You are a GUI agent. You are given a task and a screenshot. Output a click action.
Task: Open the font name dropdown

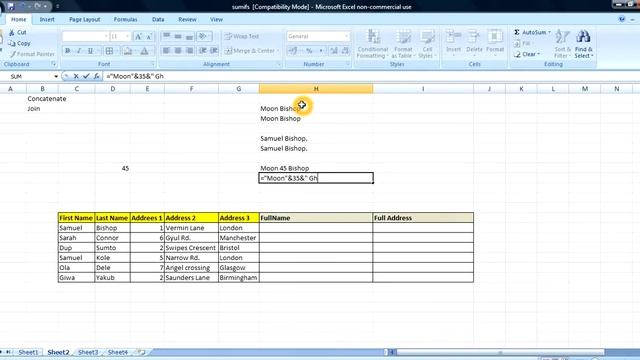pos(106,37)
